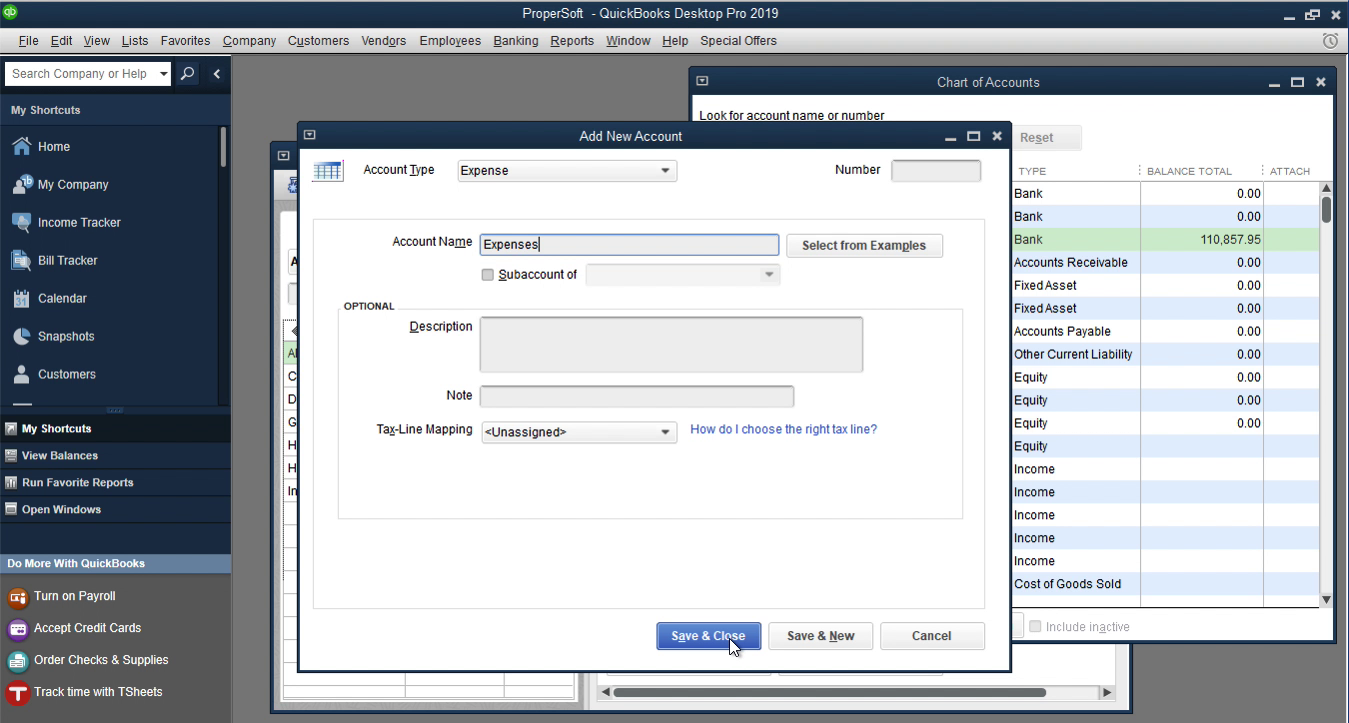Click Save & Close button
This screenshot has width=1349, height=723.
click(x=708, y=636)
